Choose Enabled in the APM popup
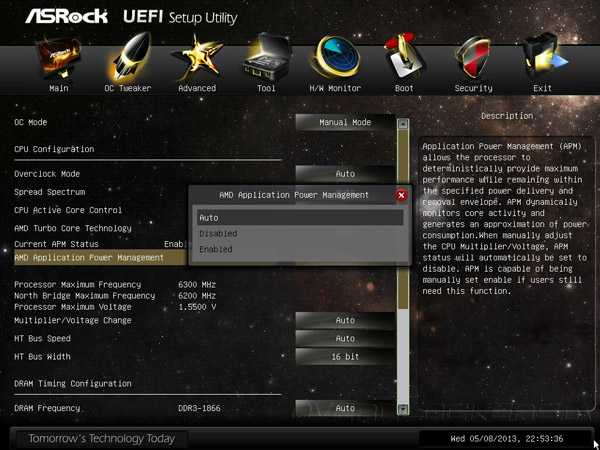 (x=300, y=249)
